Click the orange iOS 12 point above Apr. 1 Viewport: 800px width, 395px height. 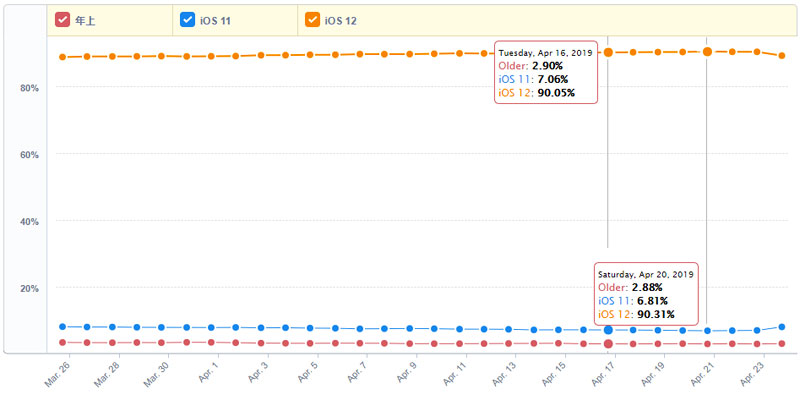tap(211, 56)
